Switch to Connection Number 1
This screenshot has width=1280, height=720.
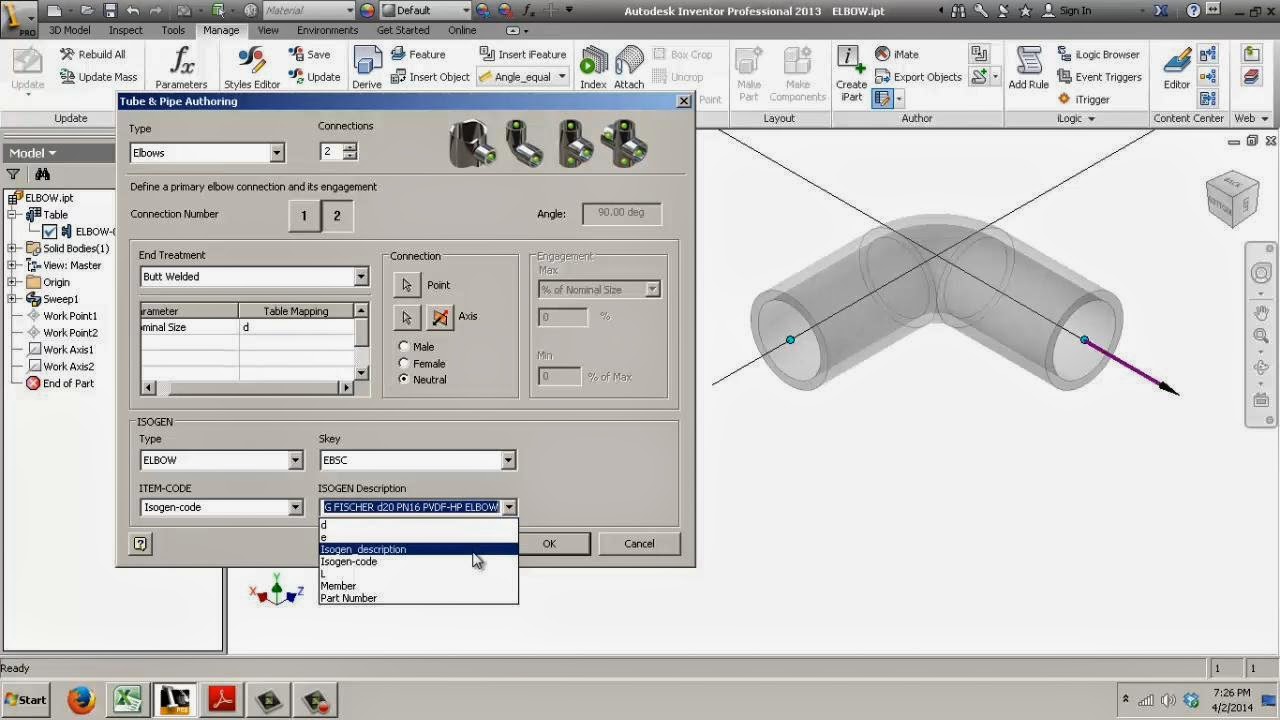pyautogui.click(x=304, y=216)
